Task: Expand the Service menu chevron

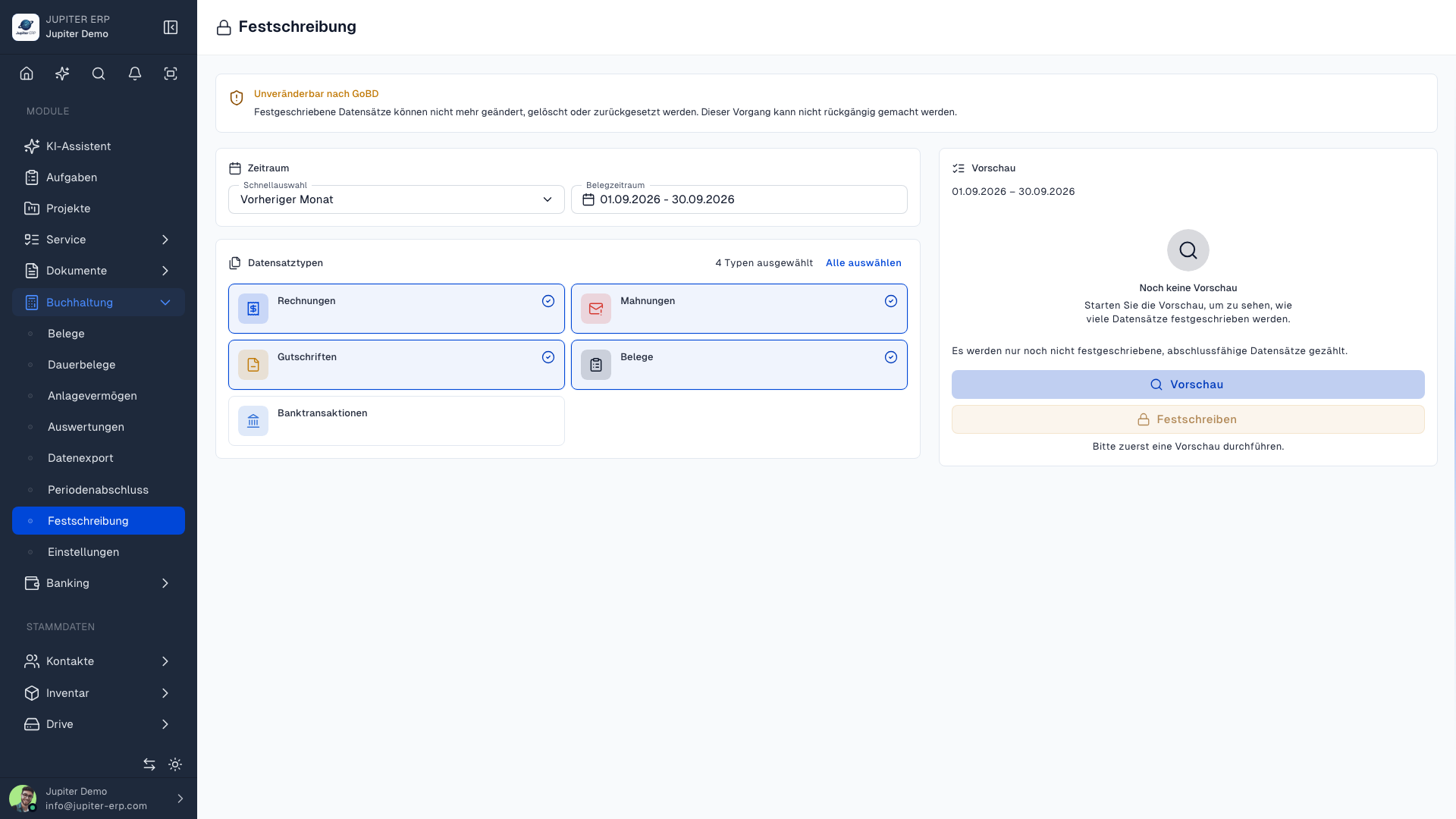Action: [x=165, y=240]
